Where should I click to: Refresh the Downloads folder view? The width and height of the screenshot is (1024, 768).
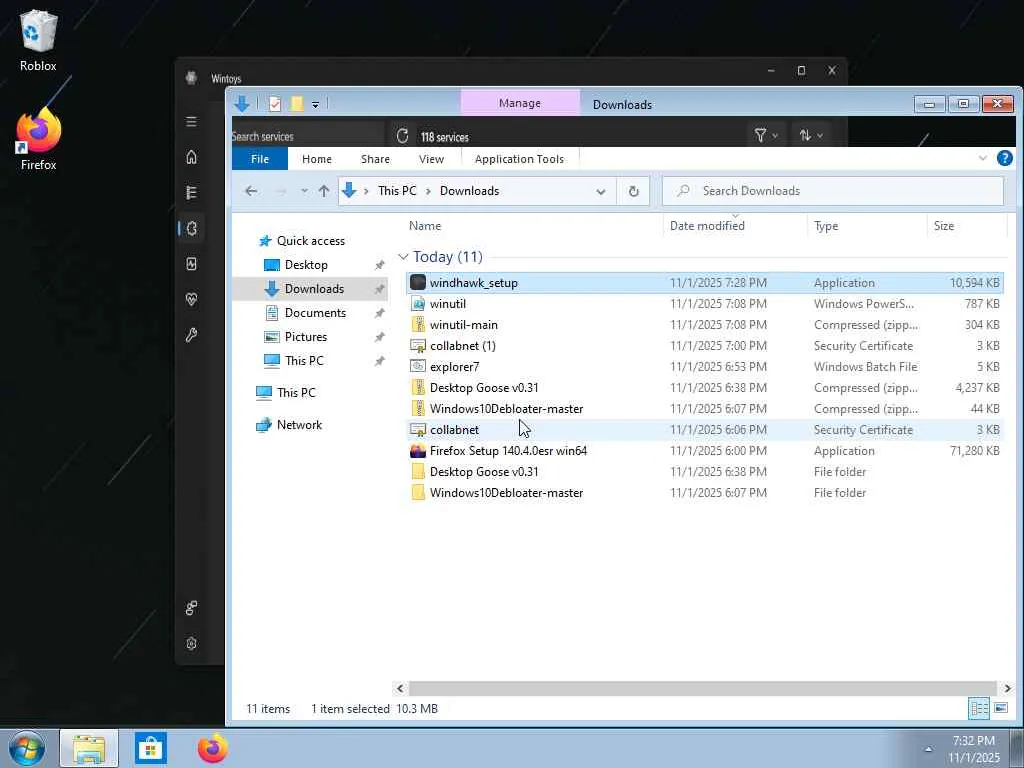click(633, 191)
